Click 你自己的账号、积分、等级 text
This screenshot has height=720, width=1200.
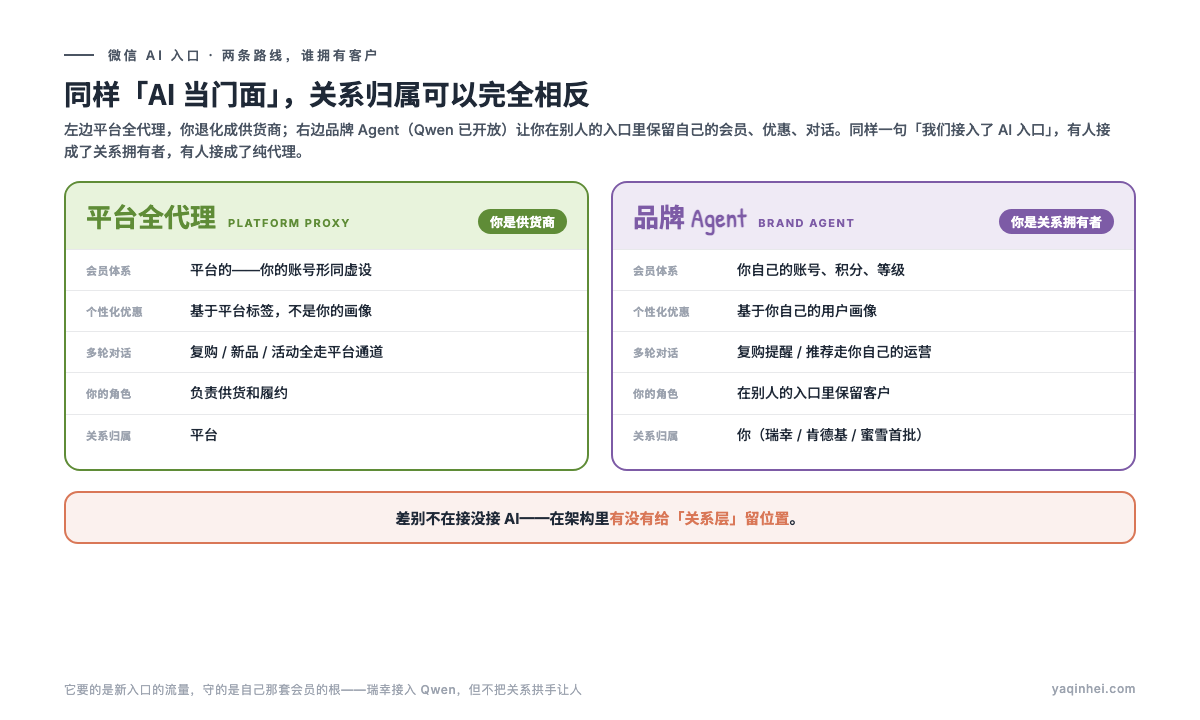[821, 270]
